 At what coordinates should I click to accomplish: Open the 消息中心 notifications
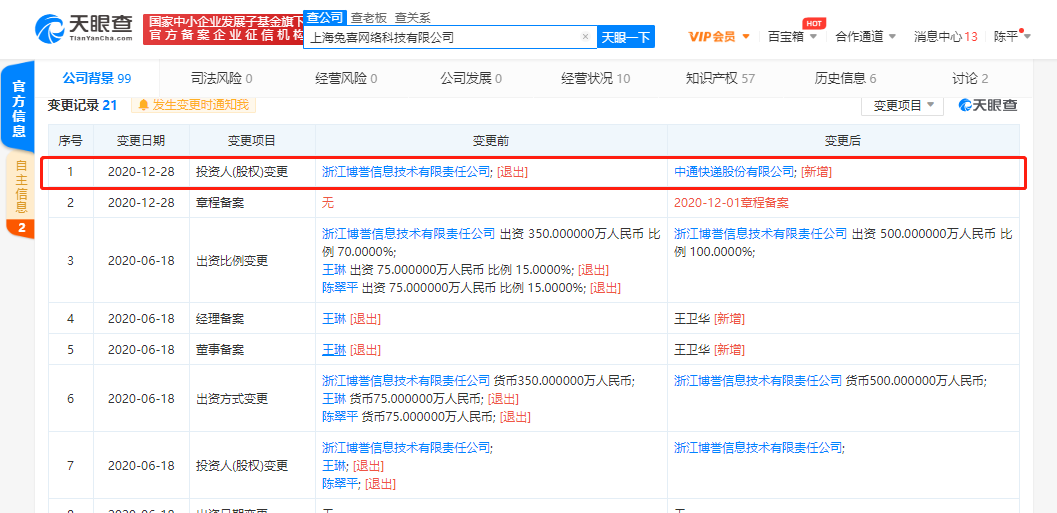coord(945,37)
